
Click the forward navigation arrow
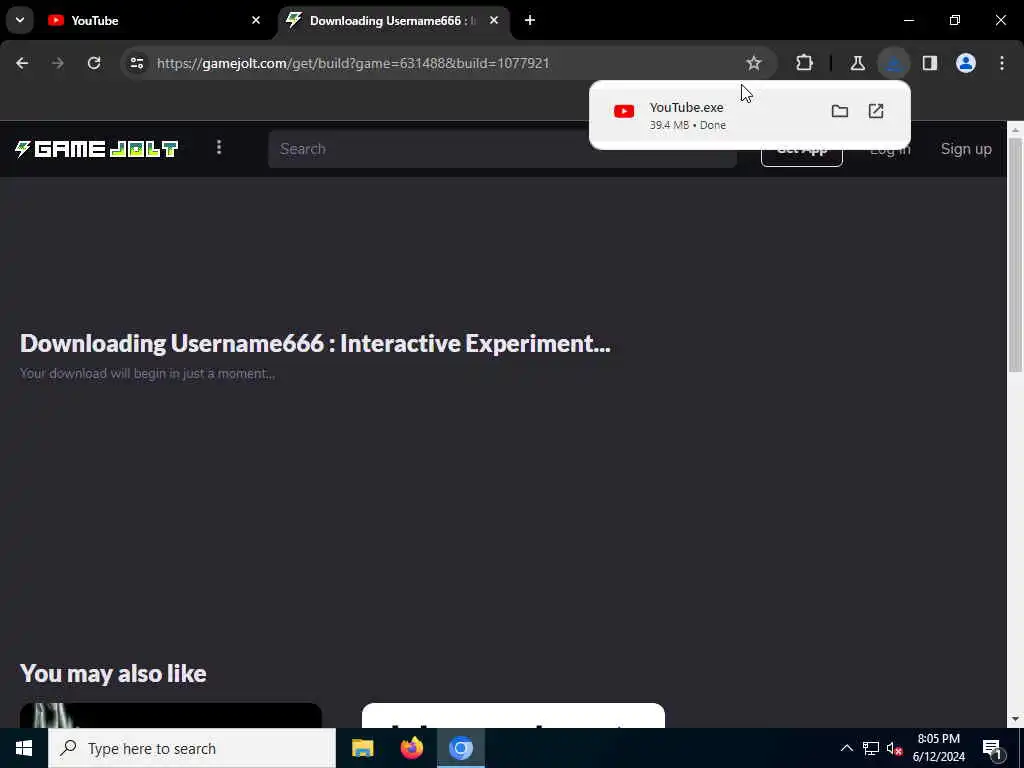pos(58,63)
